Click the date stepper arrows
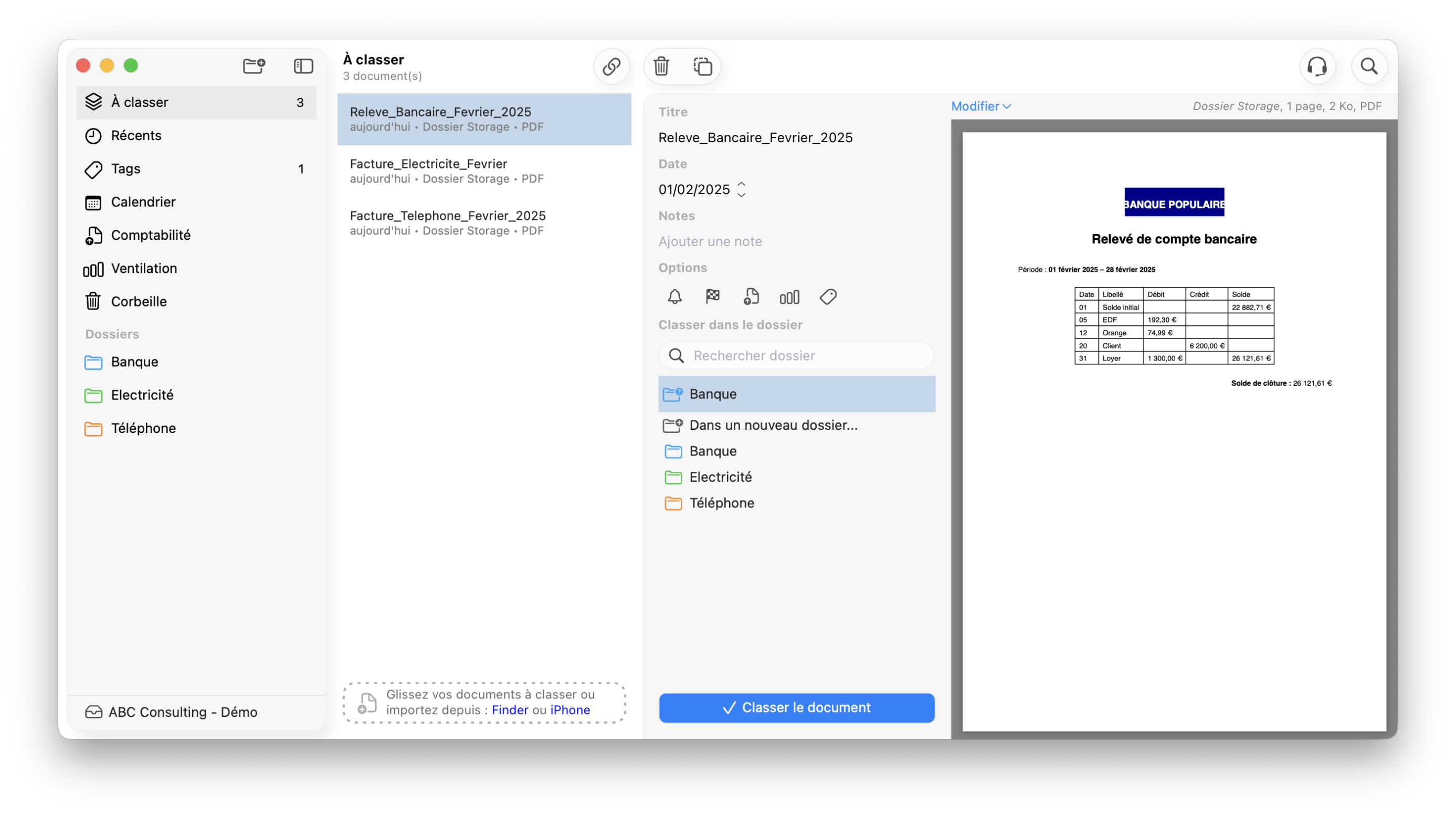 pyautogui.click(x=741, y=189)
